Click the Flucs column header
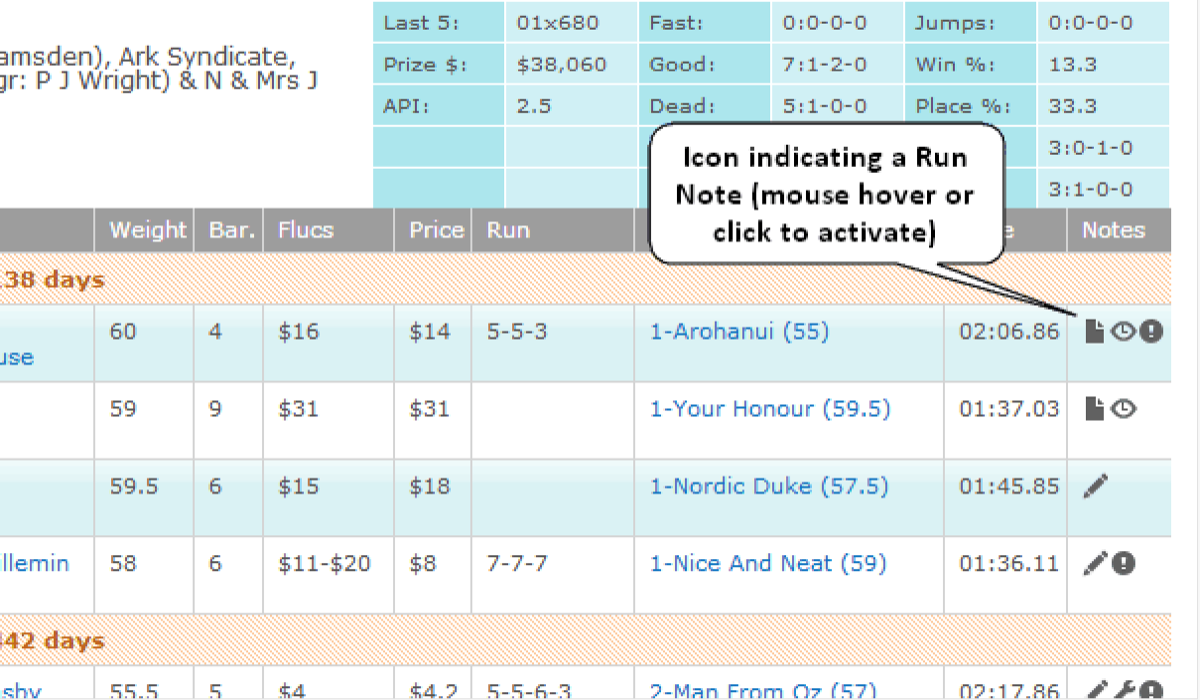 [306, 230]
